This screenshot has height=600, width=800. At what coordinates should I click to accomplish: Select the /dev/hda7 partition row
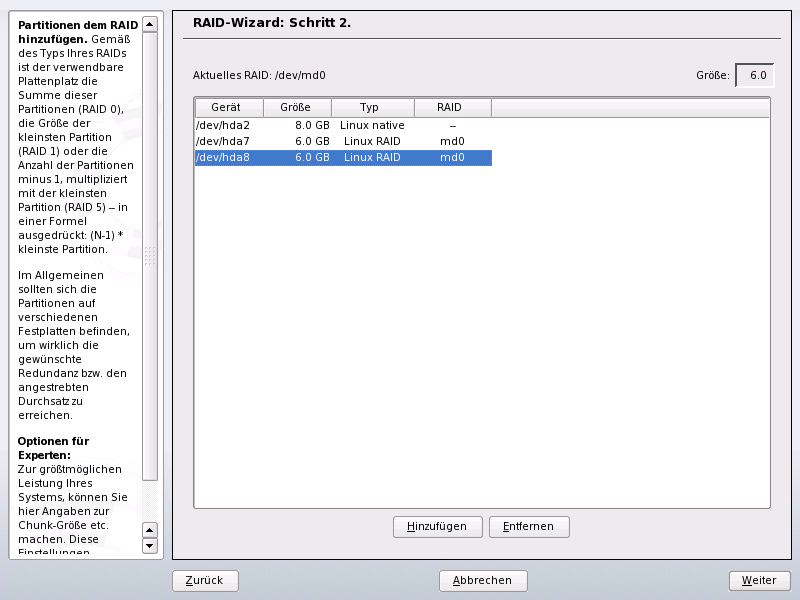point(223,141)
